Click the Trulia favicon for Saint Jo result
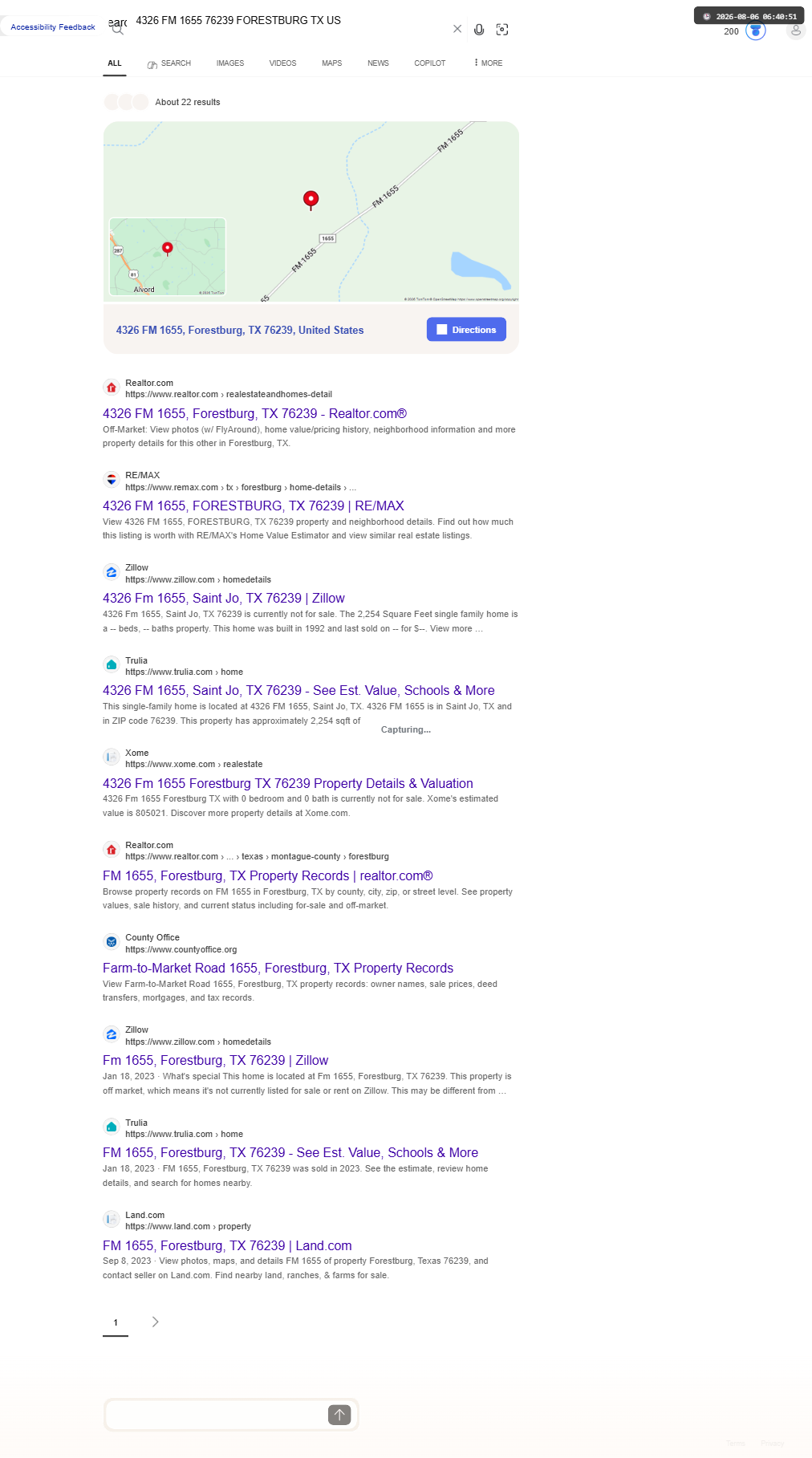 click(112, 665)
